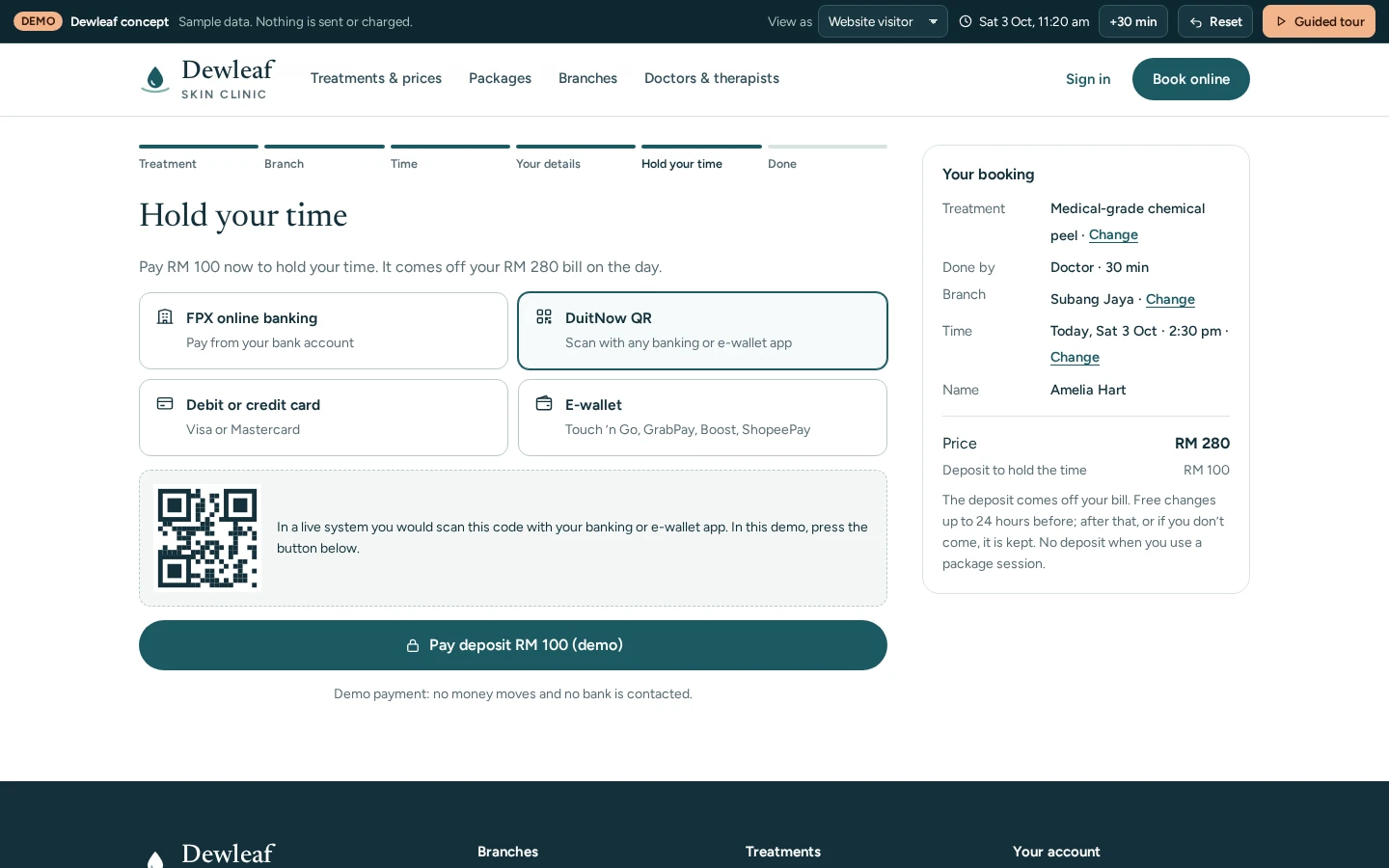Go to Branches in navigation bar
This screenshot has width=1389, height=868.
587,78
